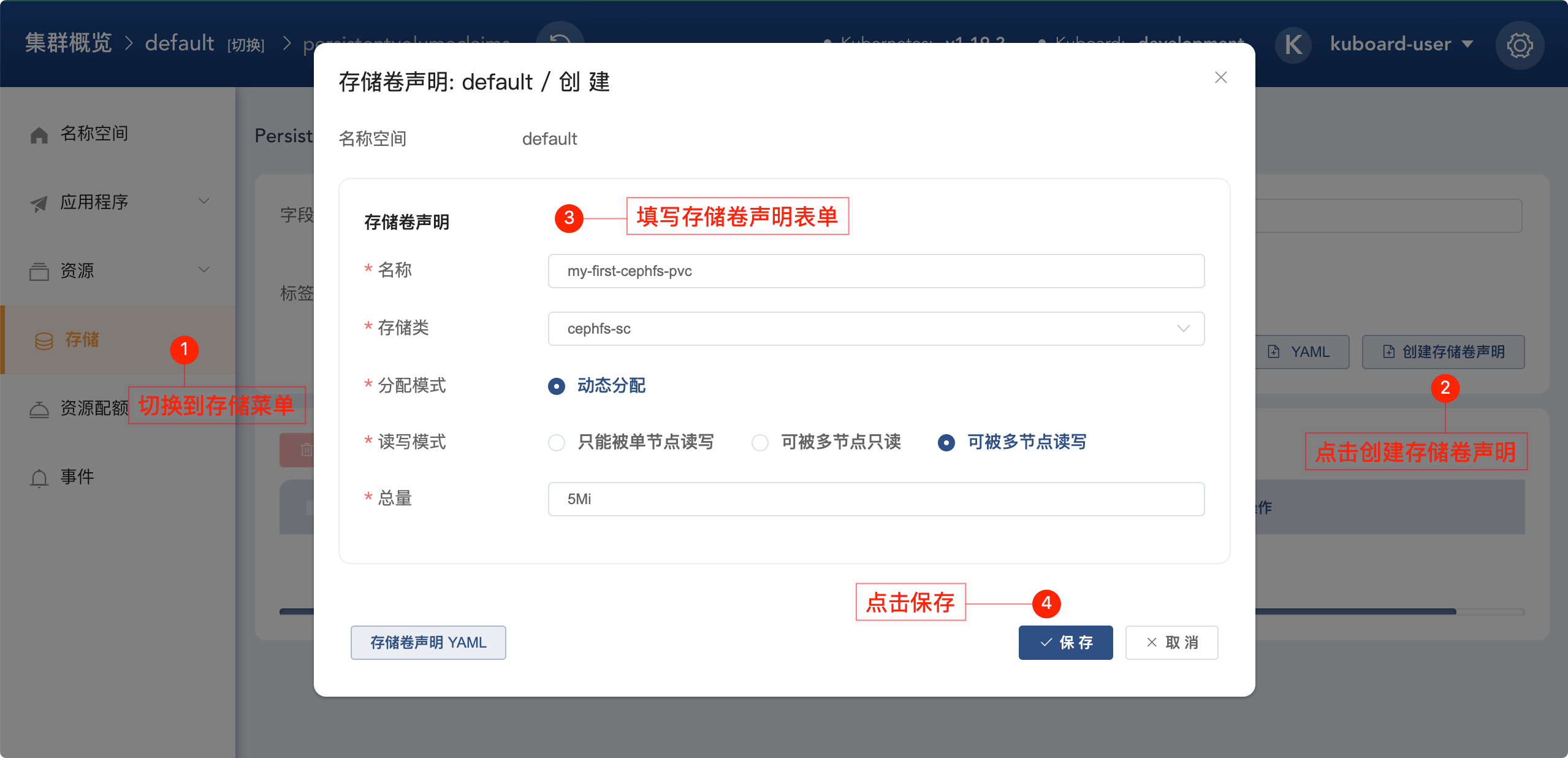Click the paper plane 应用程序 icon
The image size is (1568, 758).
(x=39, y=203)
